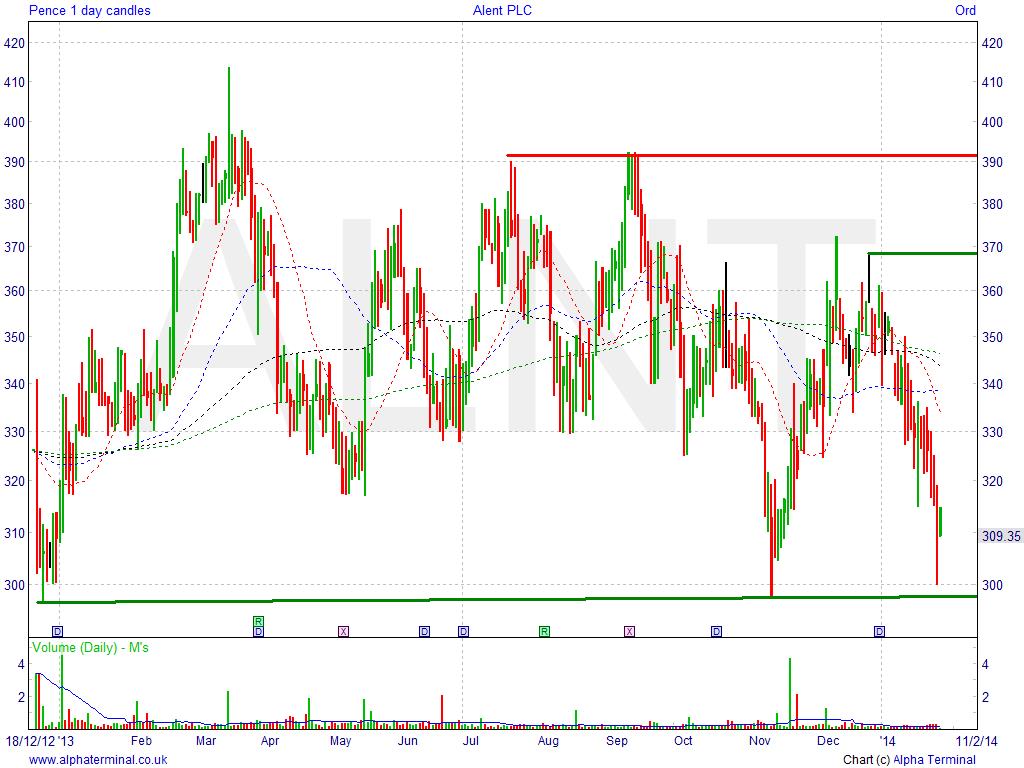Click the 'Ord' share type label
The width and height of the screenshot is (1024, 768).
point(965,10)
